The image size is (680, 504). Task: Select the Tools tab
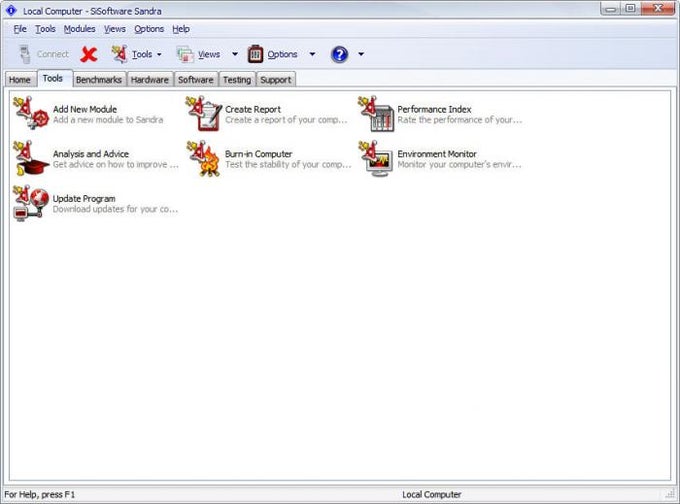[53, 79]
